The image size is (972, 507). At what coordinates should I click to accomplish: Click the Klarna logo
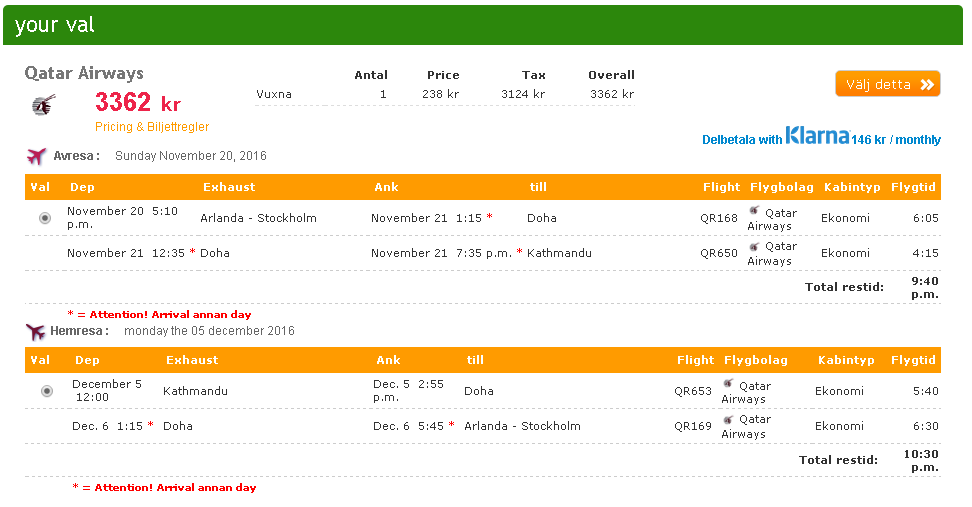817,135
